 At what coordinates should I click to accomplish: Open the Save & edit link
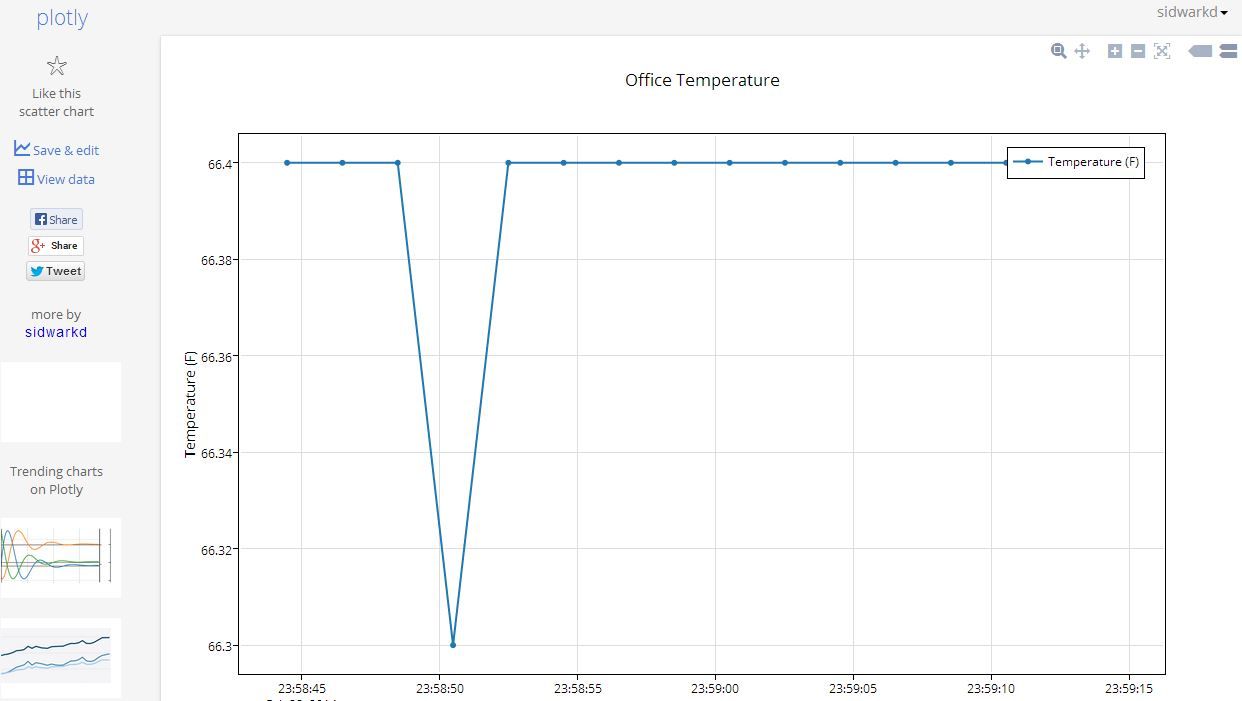[66, 150]
